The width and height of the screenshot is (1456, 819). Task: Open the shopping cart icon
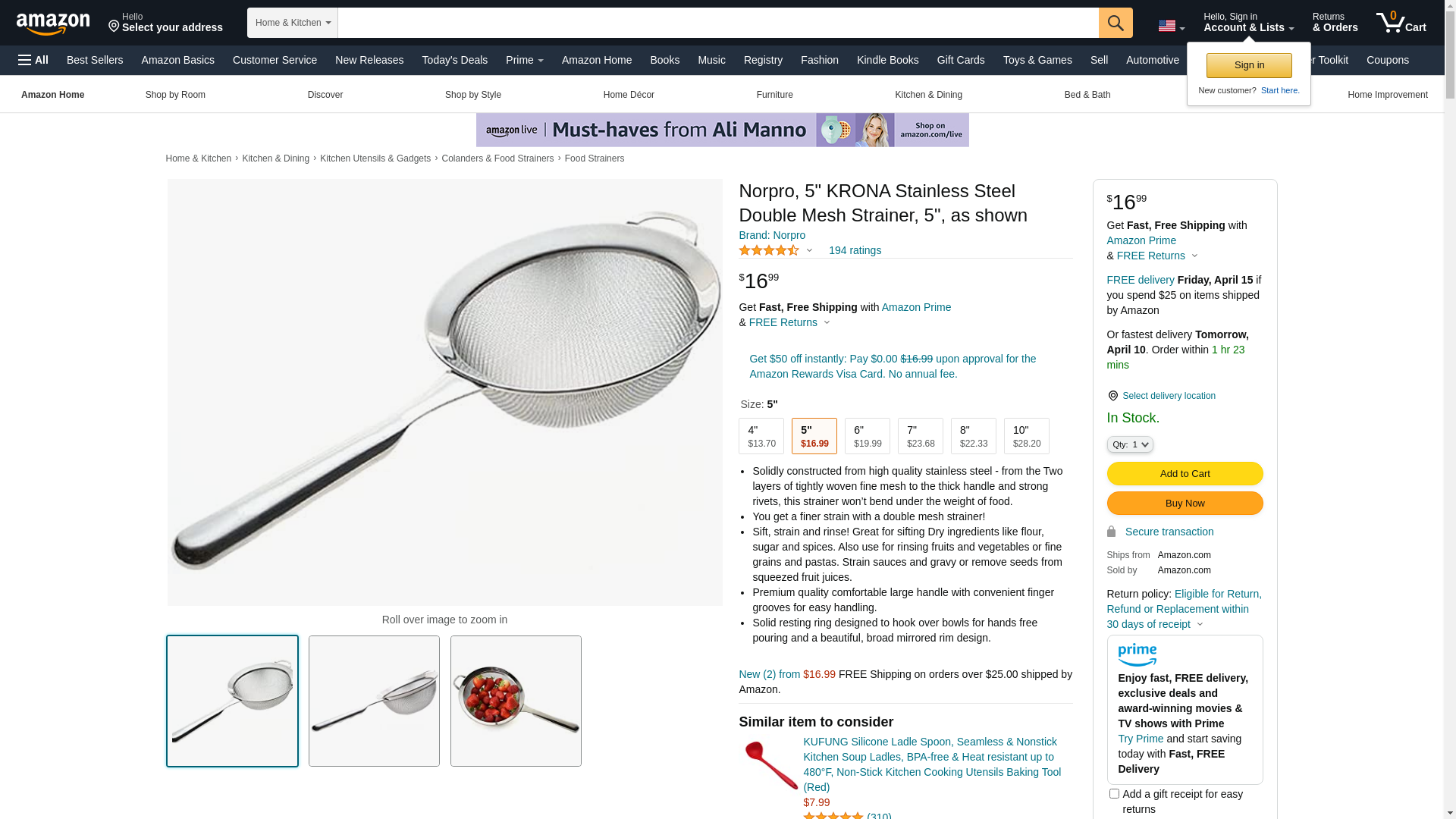[1401, 23]
